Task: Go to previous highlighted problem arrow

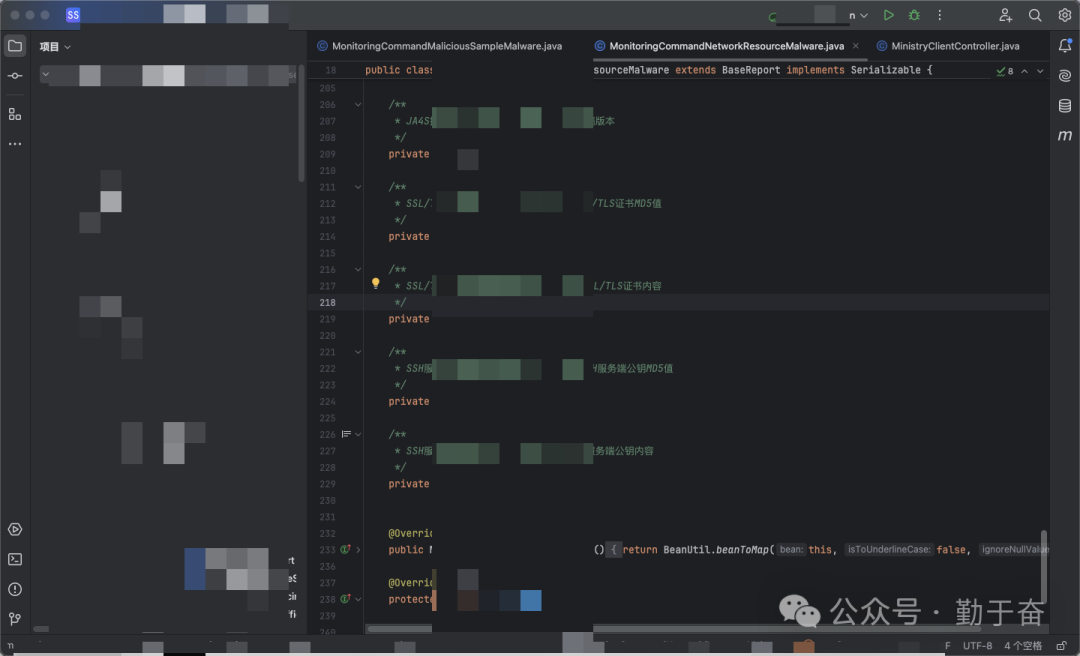Action: point(1025,71)
